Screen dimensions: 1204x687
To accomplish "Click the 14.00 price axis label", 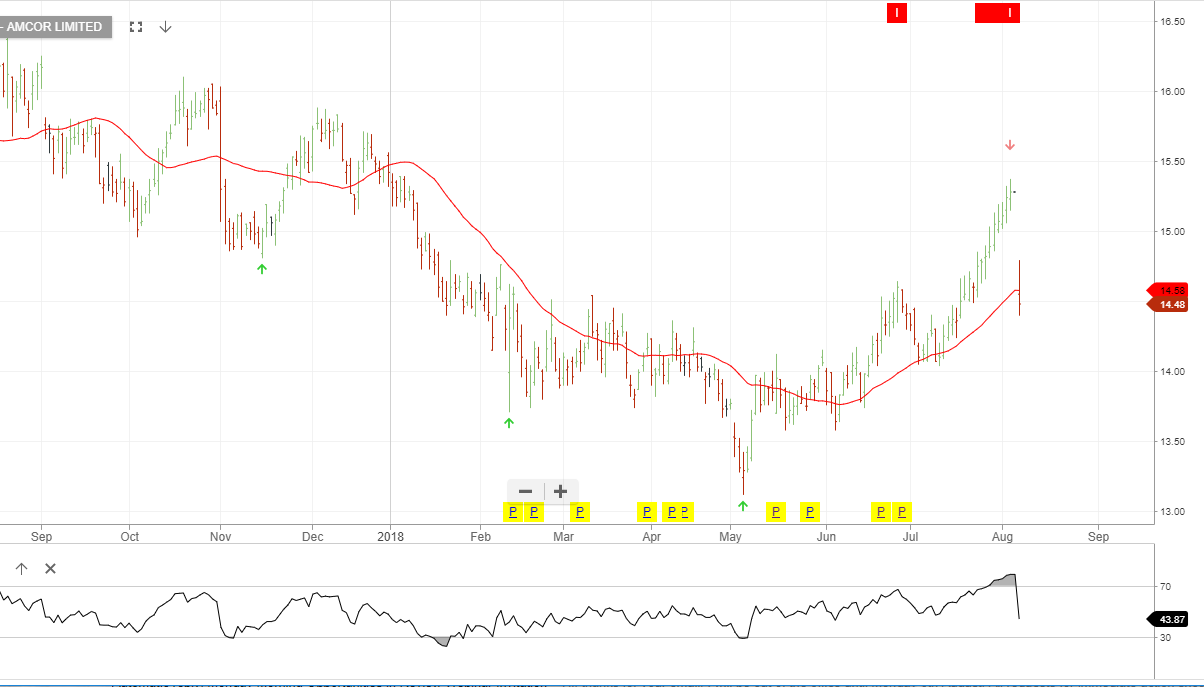I will (x=1172, y=371).
